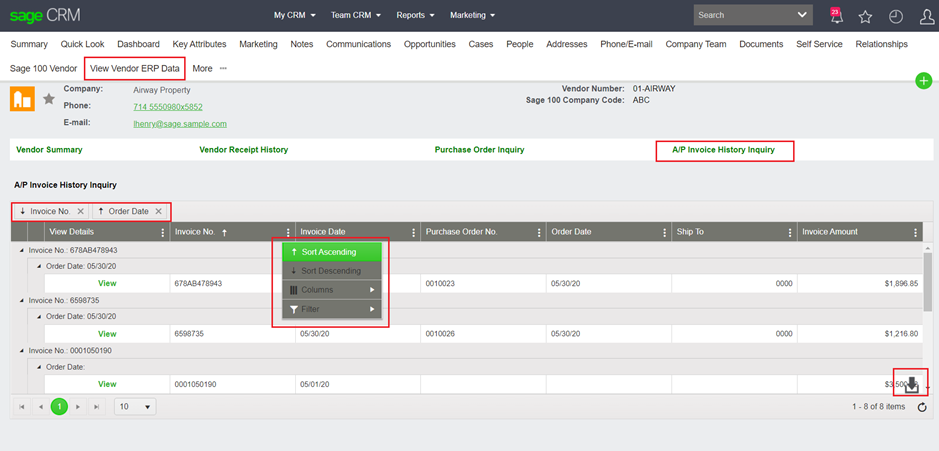Open View Details column menu dots
939x451 pixels.
[x=163, y=232]
